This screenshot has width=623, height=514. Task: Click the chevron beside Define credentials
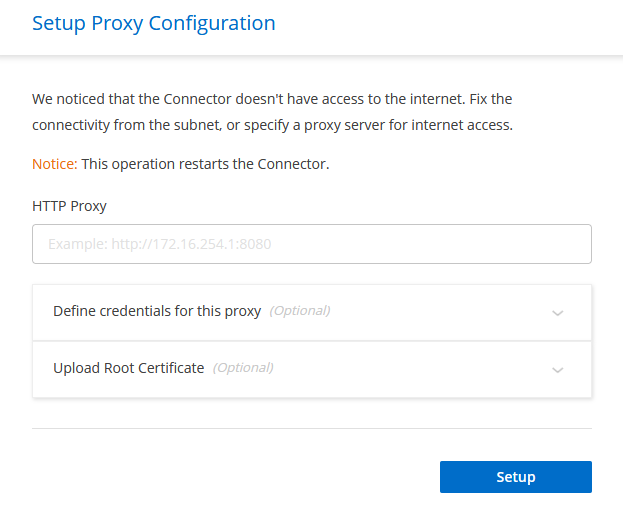558,312
